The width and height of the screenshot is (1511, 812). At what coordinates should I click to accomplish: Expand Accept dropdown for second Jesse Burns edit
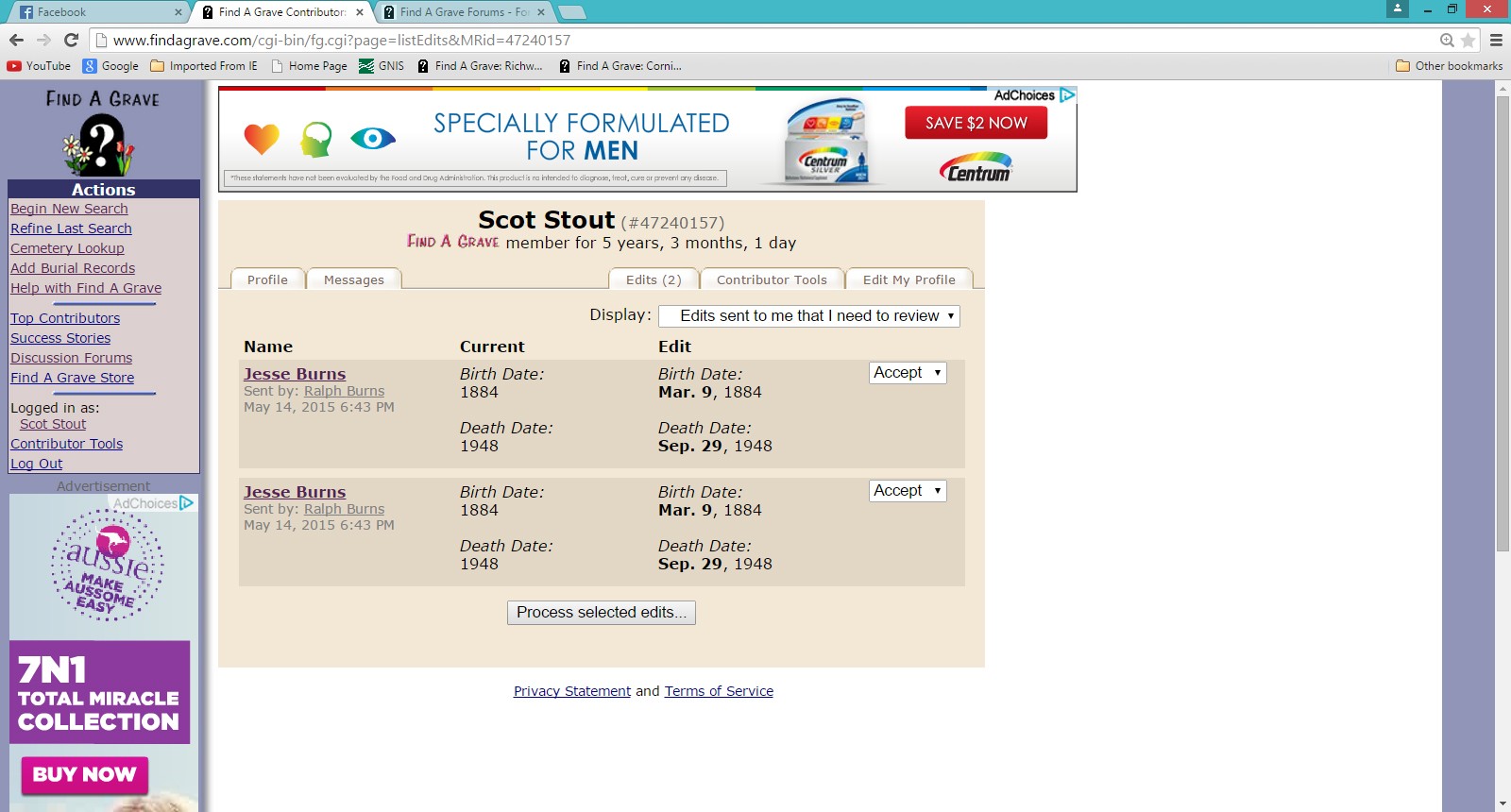coord(907,491)
